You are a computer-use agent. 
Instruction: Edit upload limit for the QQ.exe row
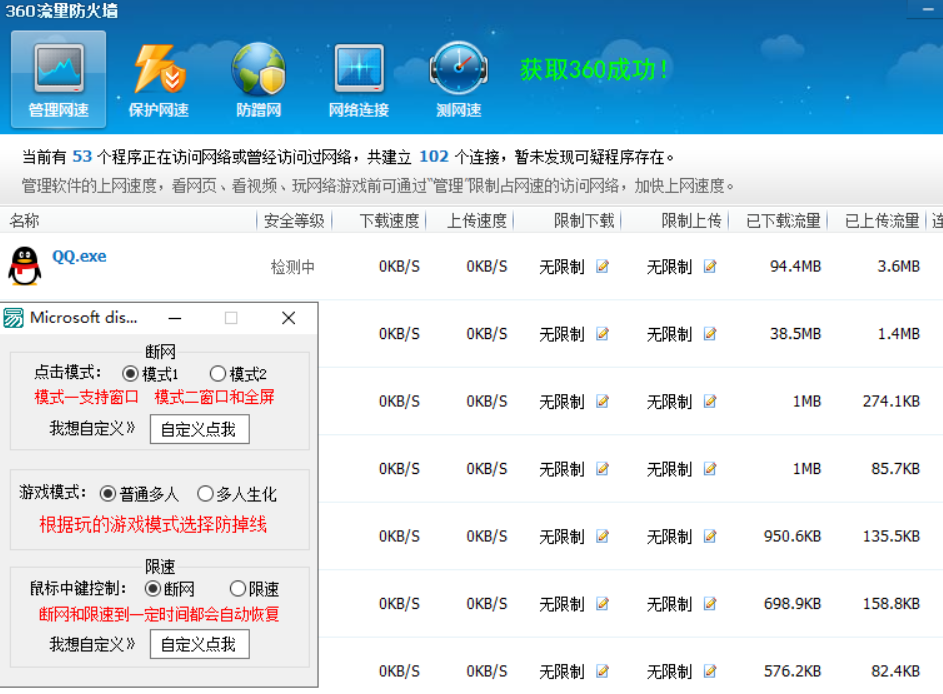coord(710,266)
